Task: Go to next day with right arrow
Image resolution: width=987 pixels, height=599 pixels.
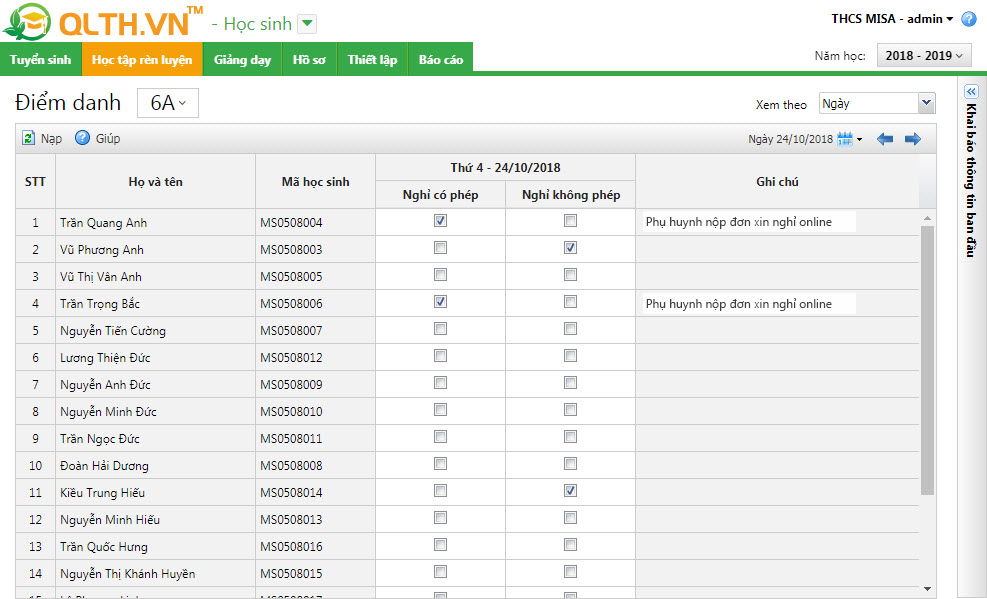Action: point(912,140)
